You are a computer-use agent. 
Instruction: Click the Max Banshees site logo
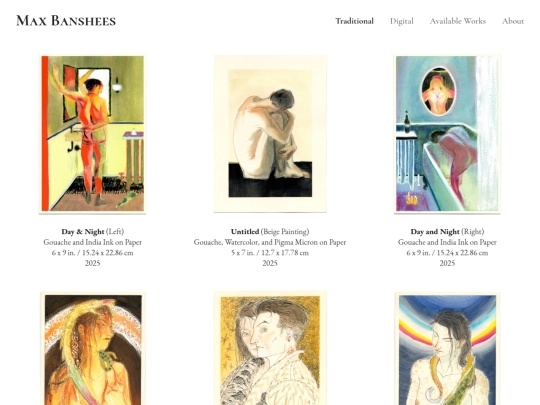66,21
